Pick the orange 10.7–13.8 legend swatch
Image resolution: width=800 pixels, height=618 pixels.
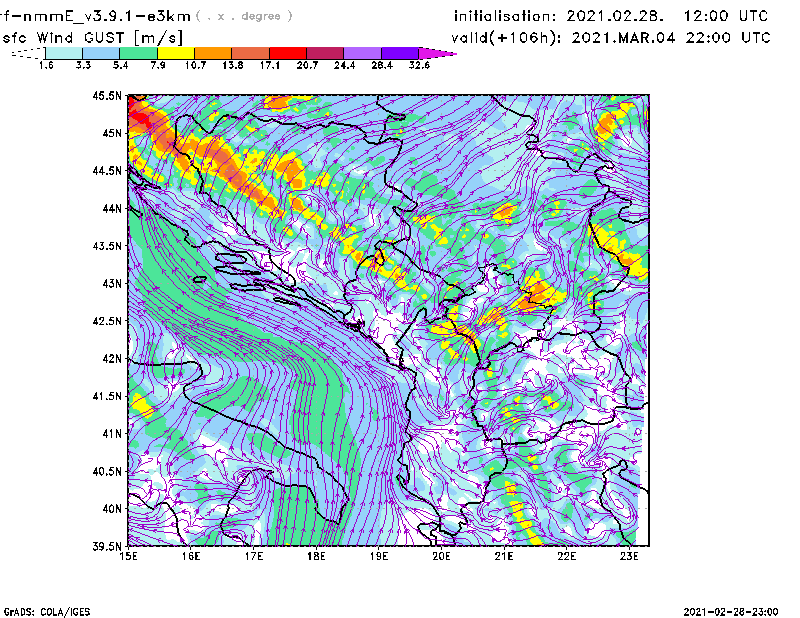[x=213, y=53]
